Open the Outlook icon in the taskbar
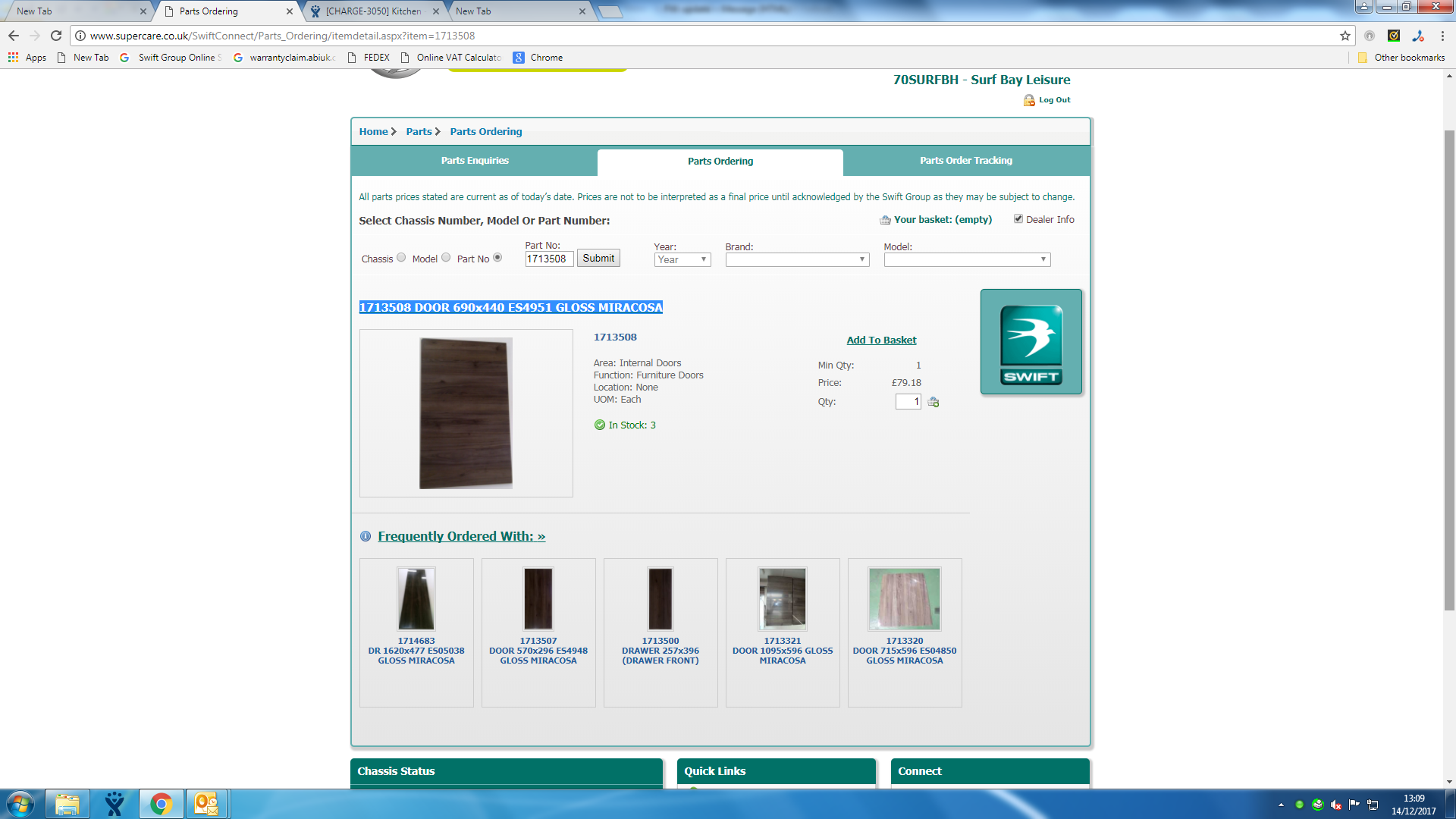This screenshot has width=1456, height=819. point(206,804)
